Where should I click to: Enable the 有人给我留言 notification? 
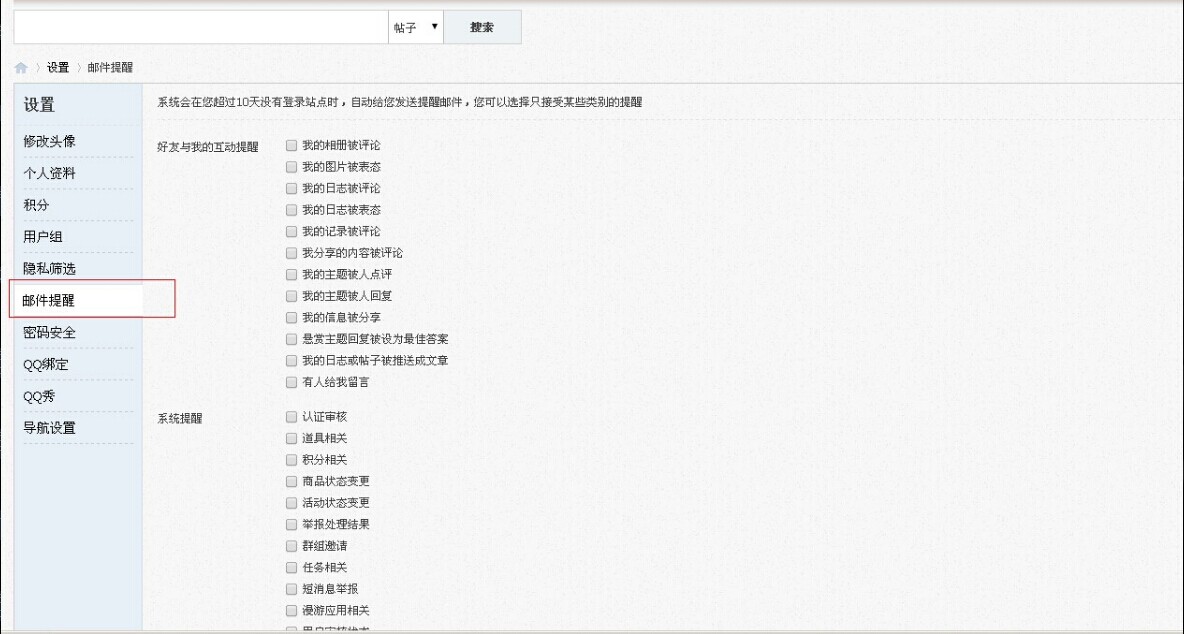[x=290, y=382]
